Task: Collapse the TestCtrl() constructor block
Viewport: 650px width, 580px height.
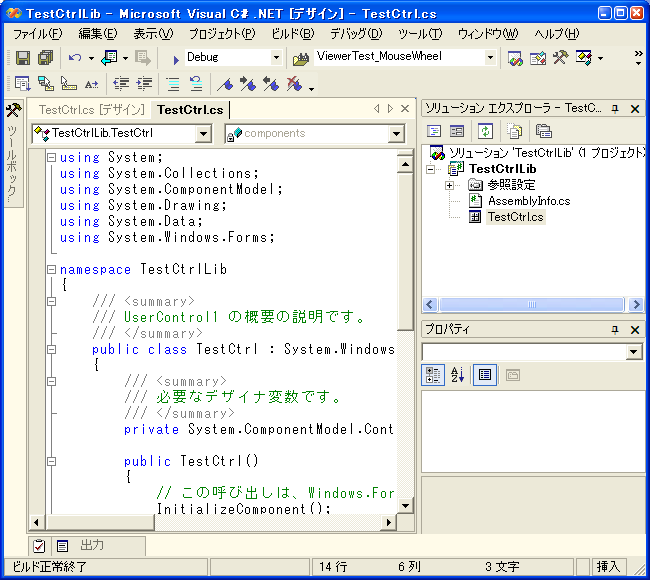Action: pyautogui.click(x=51, y=461)
